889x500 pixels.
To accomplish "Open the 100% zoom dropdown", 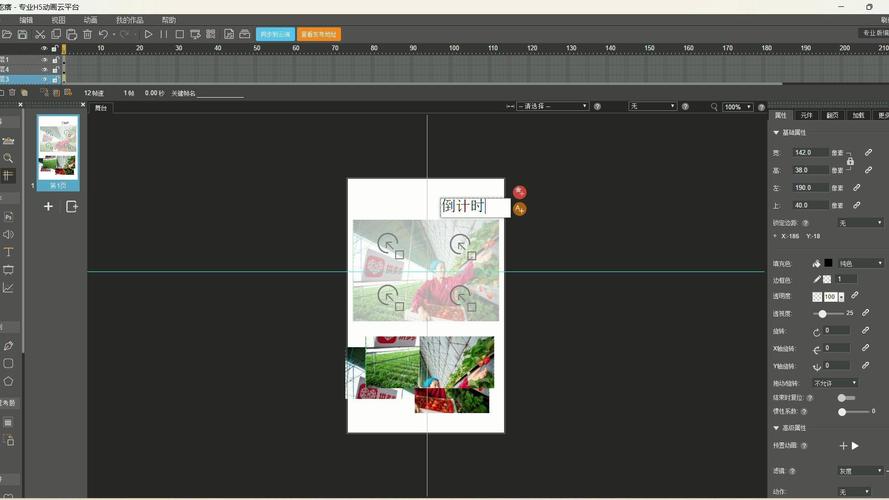I will coord(737,106).
